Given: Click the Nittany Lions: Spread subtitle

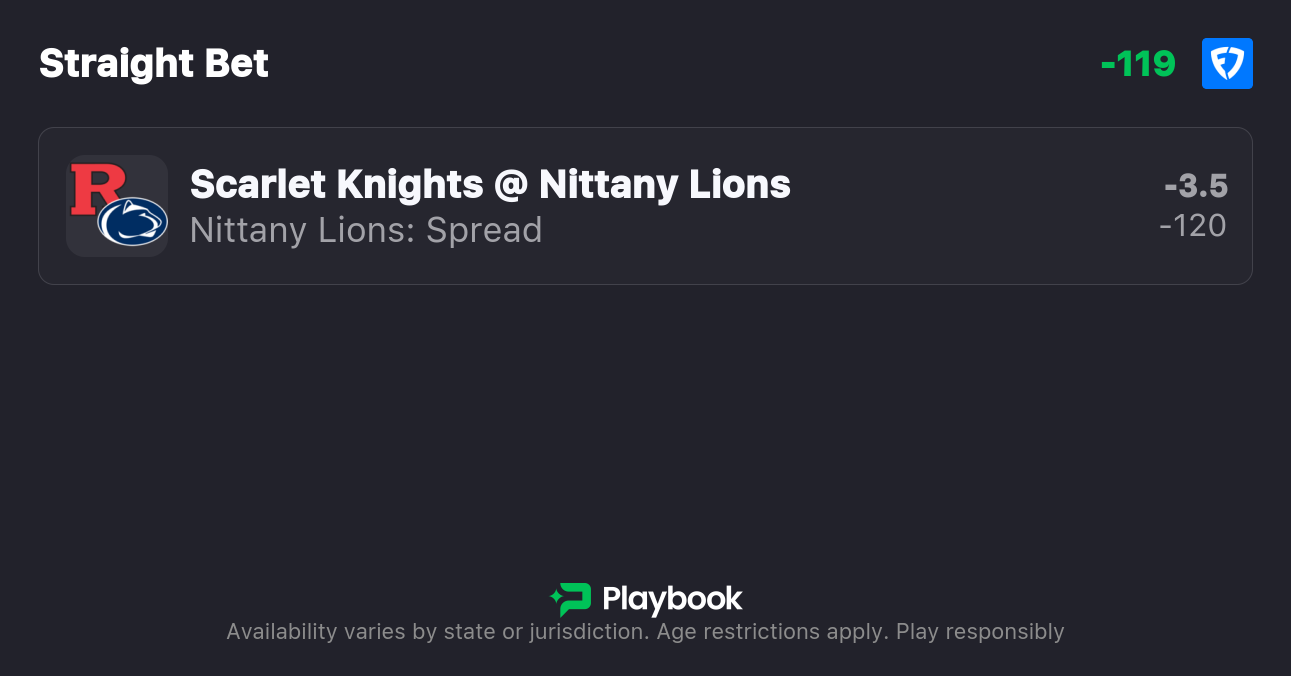Looking at the screenshot, I should pyautogui.click(x=365, y=230).
